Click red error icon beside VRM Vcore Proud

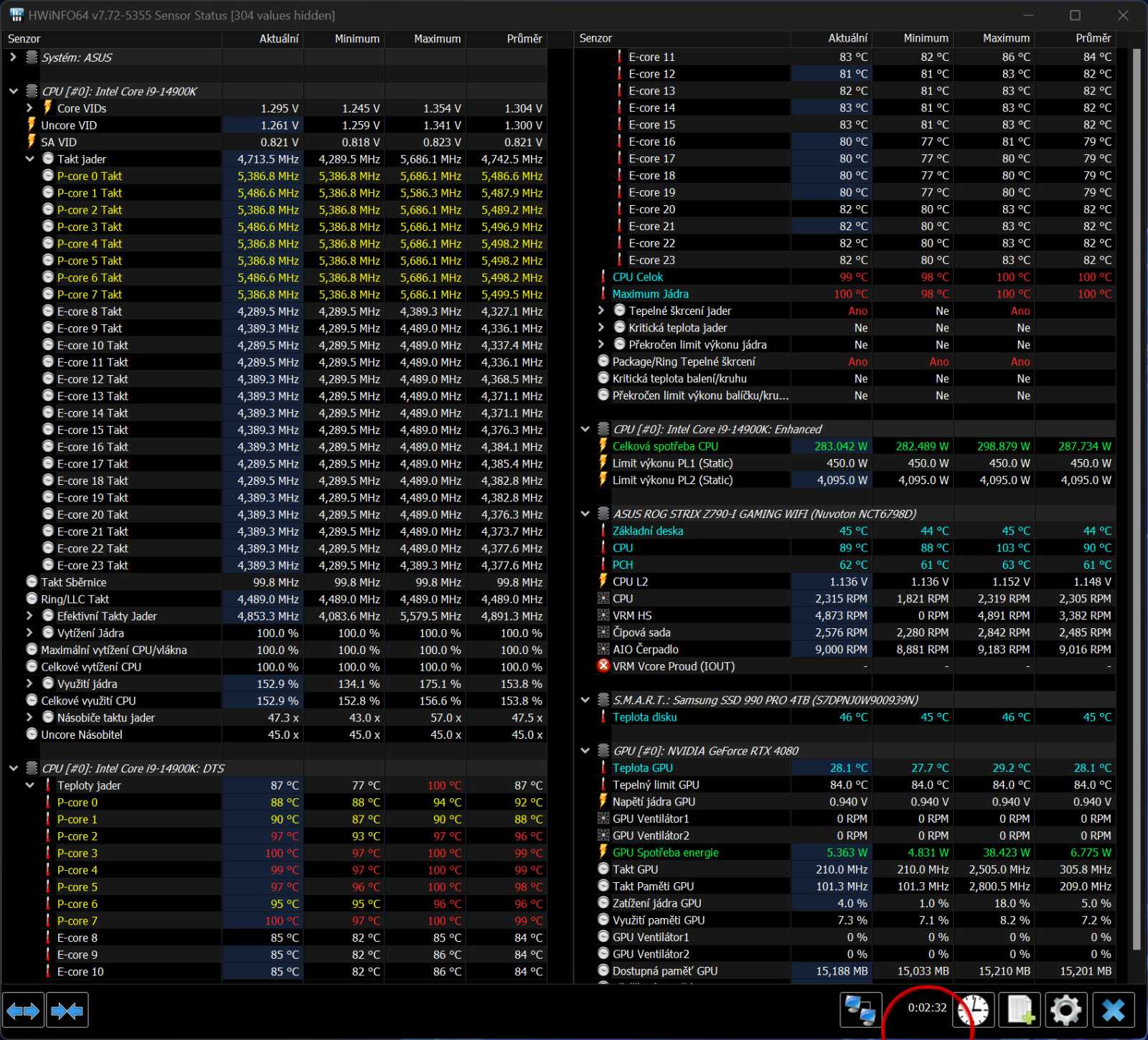pos(603,666)
